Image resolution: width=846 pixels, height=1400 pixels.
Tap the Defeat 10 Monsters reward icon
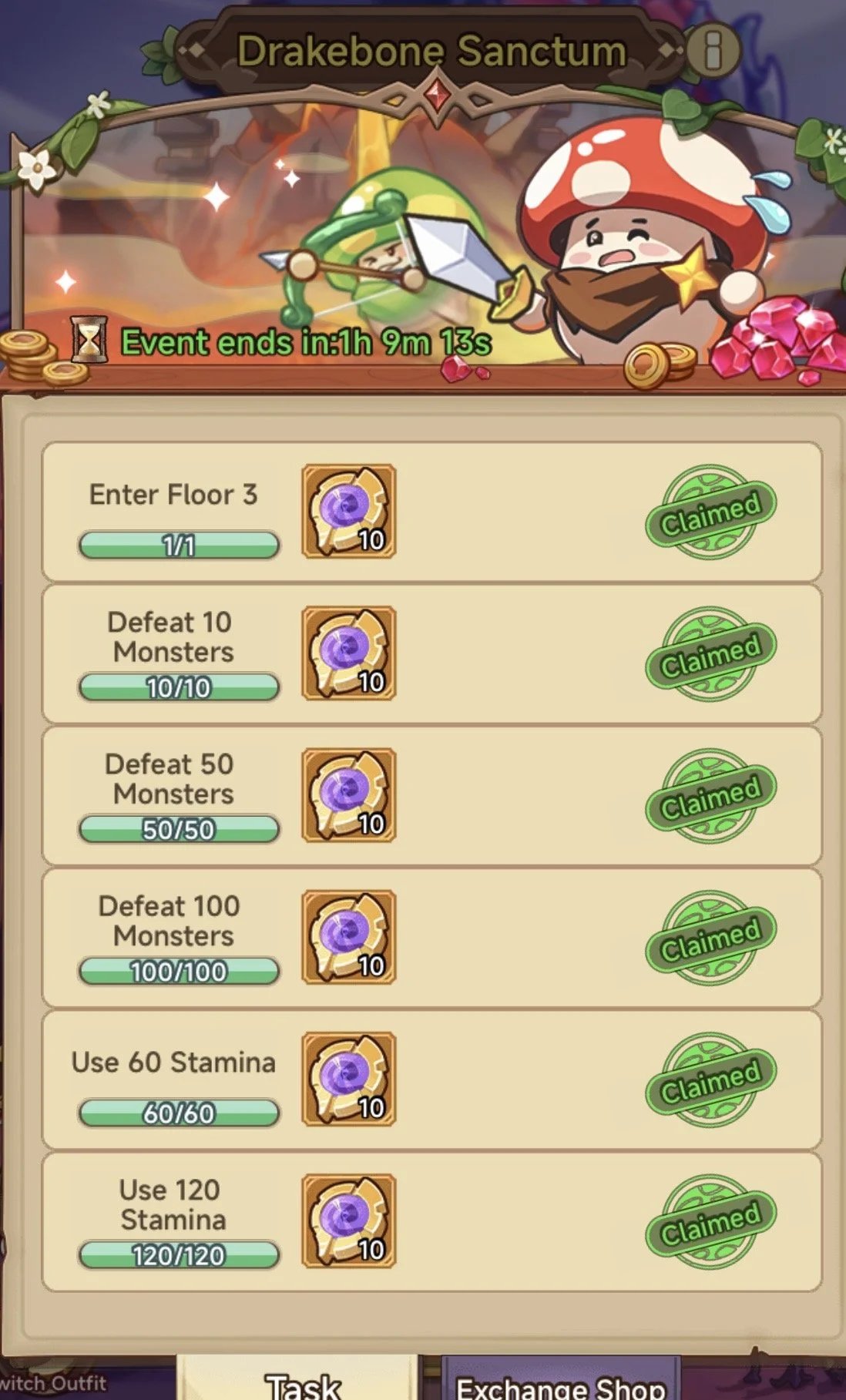click(x=349, y=653)
